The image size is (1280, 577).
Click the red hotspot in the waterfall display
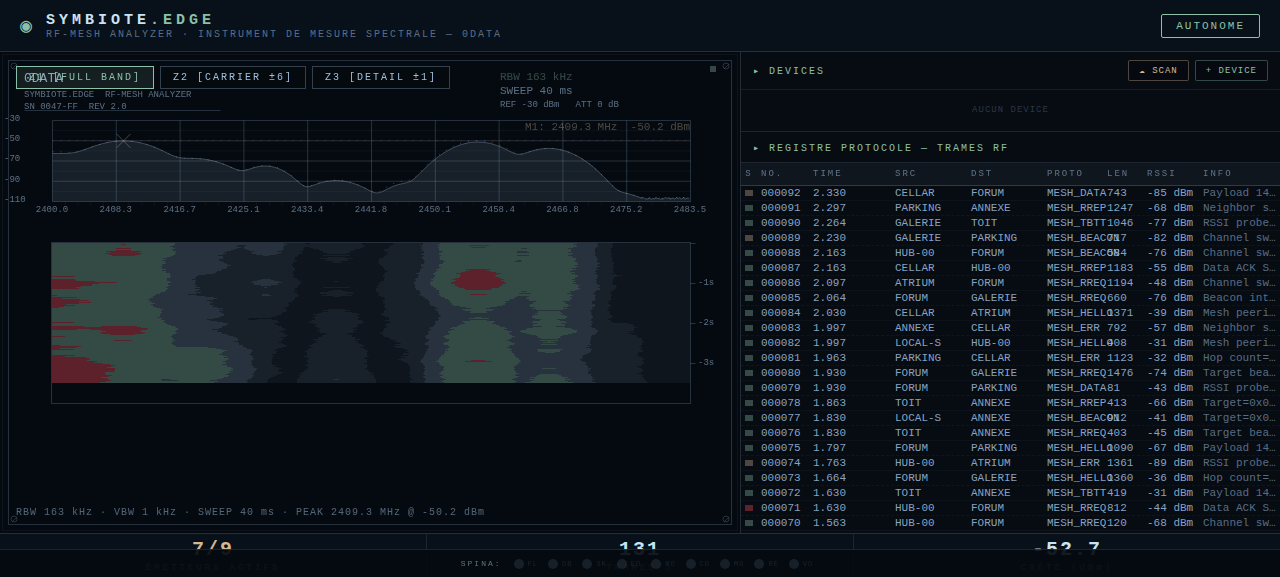pyautogui.click(x=478, y=279)
